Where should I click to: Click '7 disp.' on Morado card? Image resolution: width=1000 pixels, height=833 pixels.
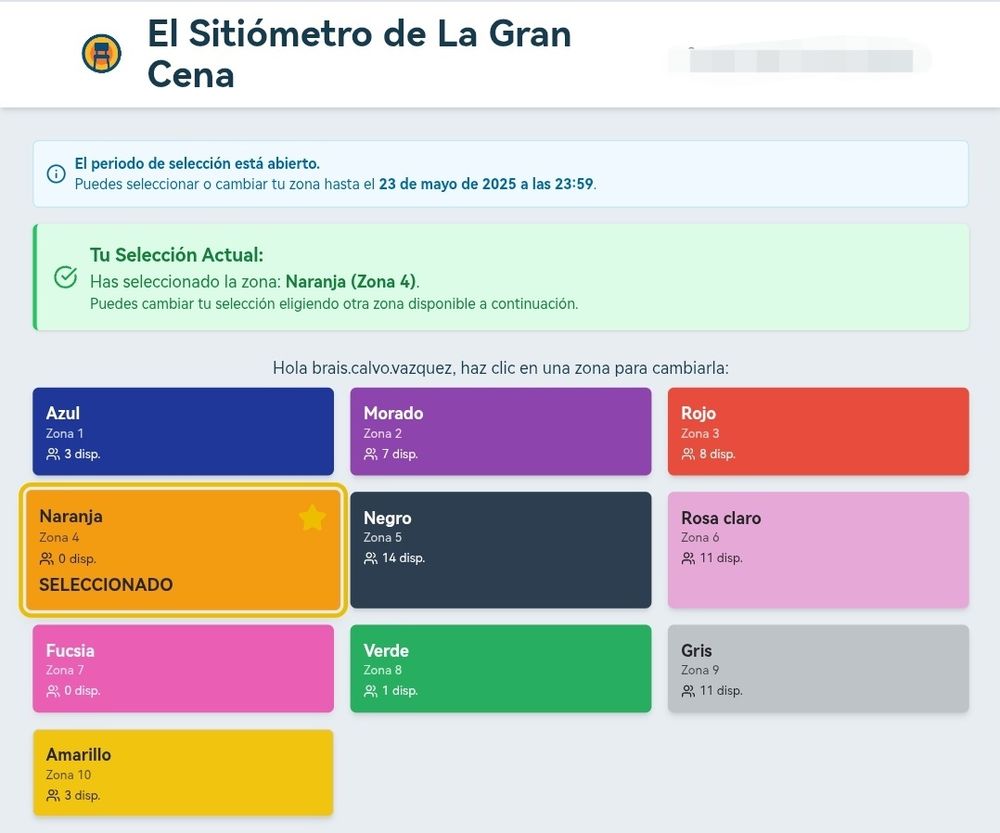(x=400, y=454)
